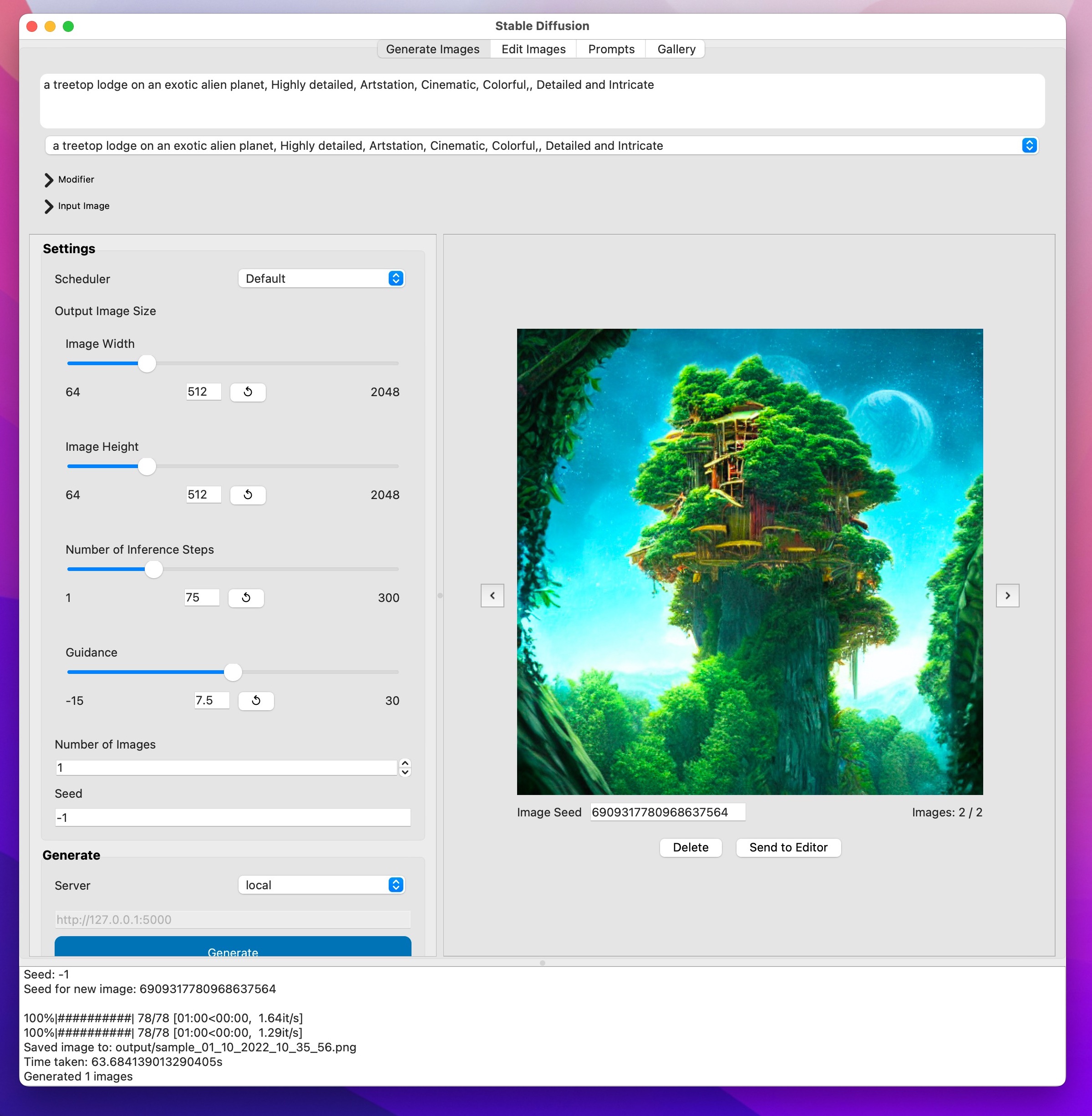The height and width of the screenshot is (1116, 1092).
Task: Delete the current generated image
Action: pos(690,847)
